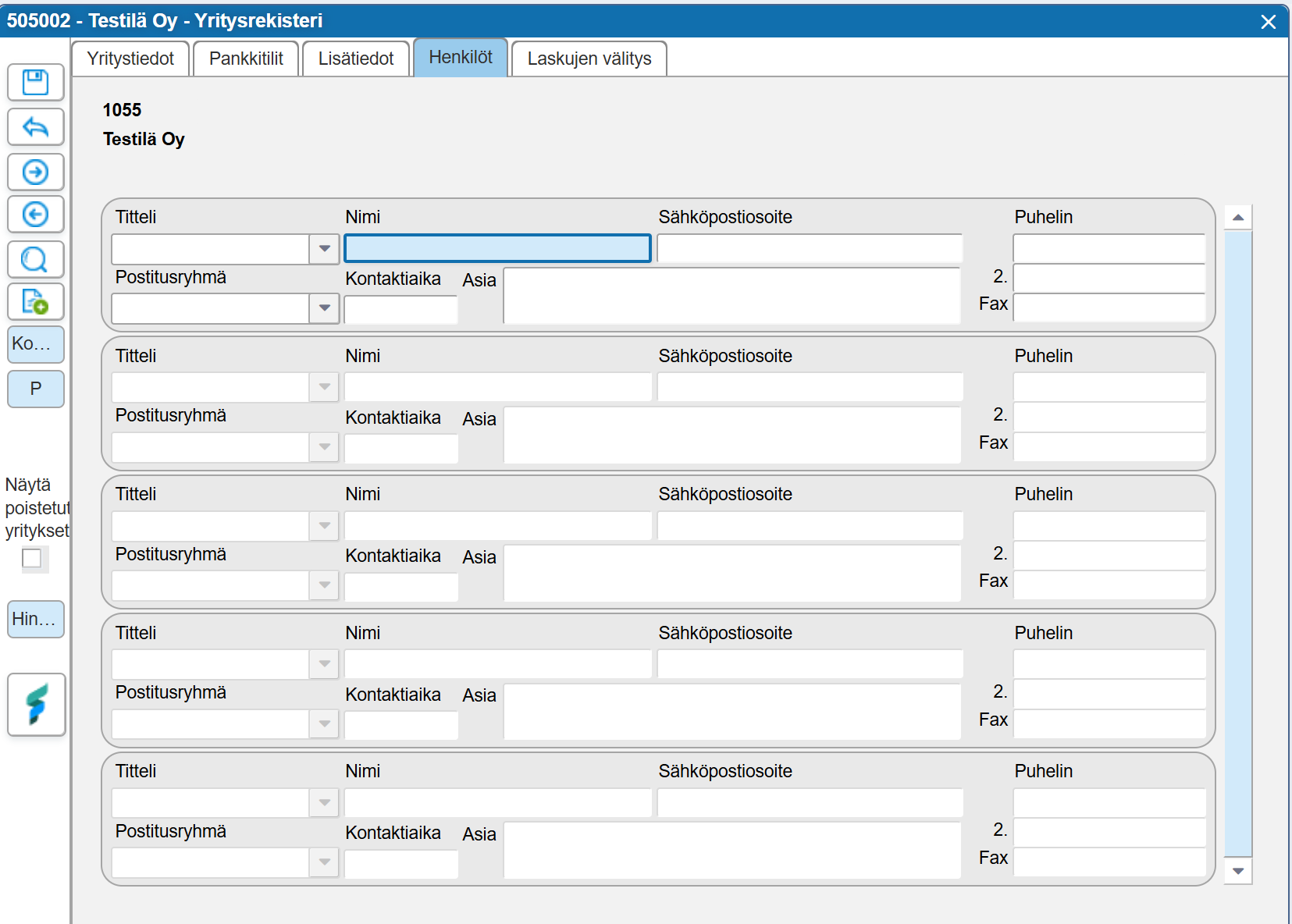The height and width of the screenshot is (924, 1292).
Task: Toggle the Näytä poistetut yritykset checkbox
Action: tap(32, 558)
